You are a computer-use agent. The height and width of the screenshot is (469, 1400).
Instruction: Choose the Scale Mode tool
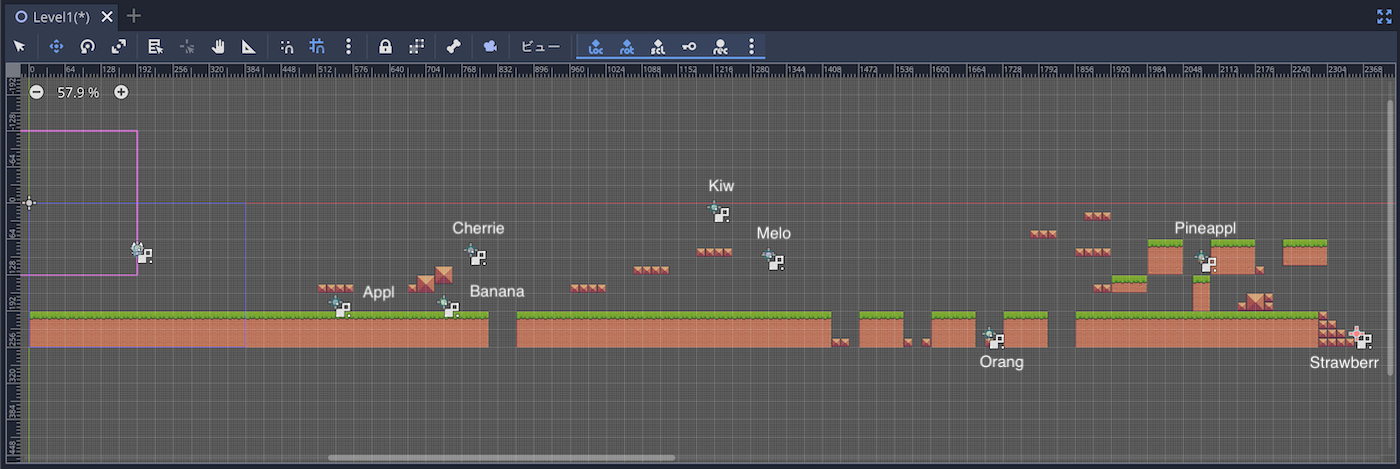[119, 46]
